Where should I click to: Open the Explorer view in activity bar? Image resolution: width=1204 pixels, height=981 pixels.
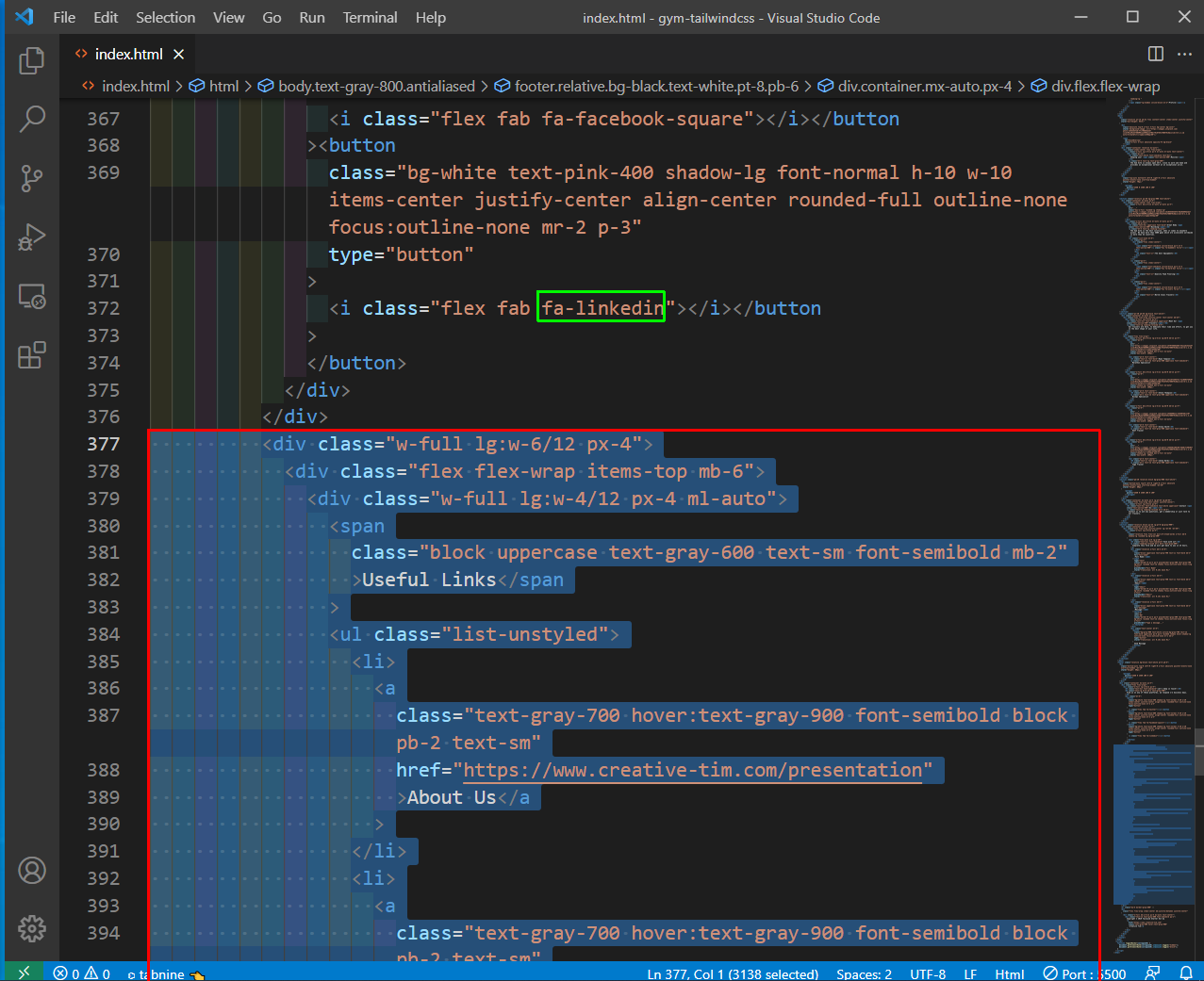tap(32, 60)
